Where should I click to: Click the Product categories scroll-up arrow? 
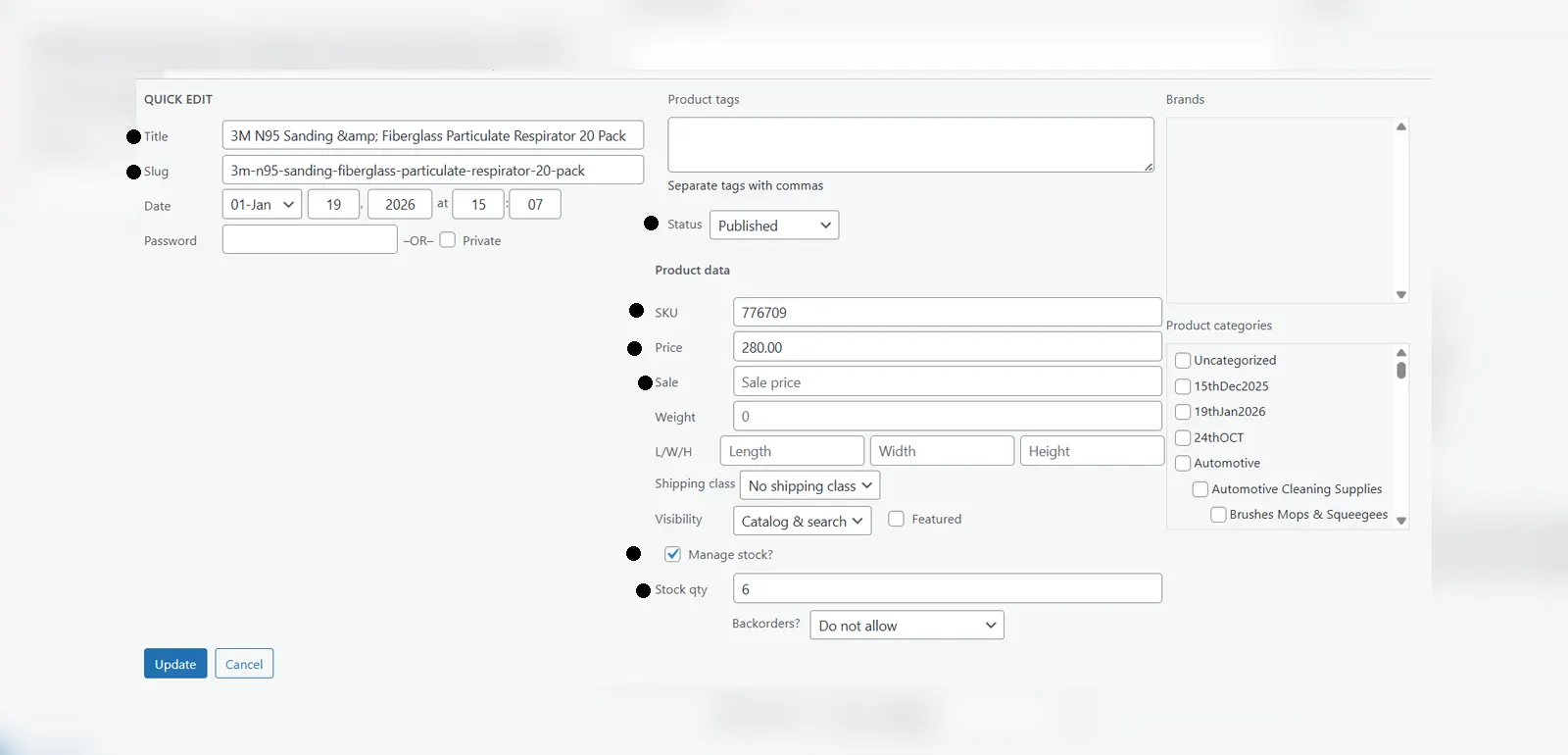coord(1401,353)
